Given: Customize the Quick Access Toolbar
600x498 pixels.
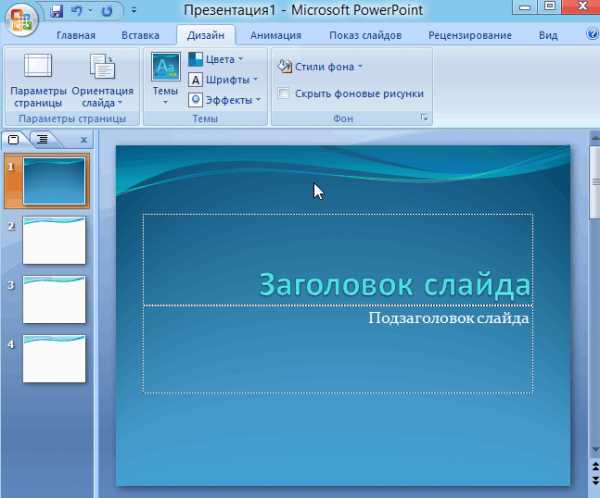Looking at the screenshot, I should [134, 11].
